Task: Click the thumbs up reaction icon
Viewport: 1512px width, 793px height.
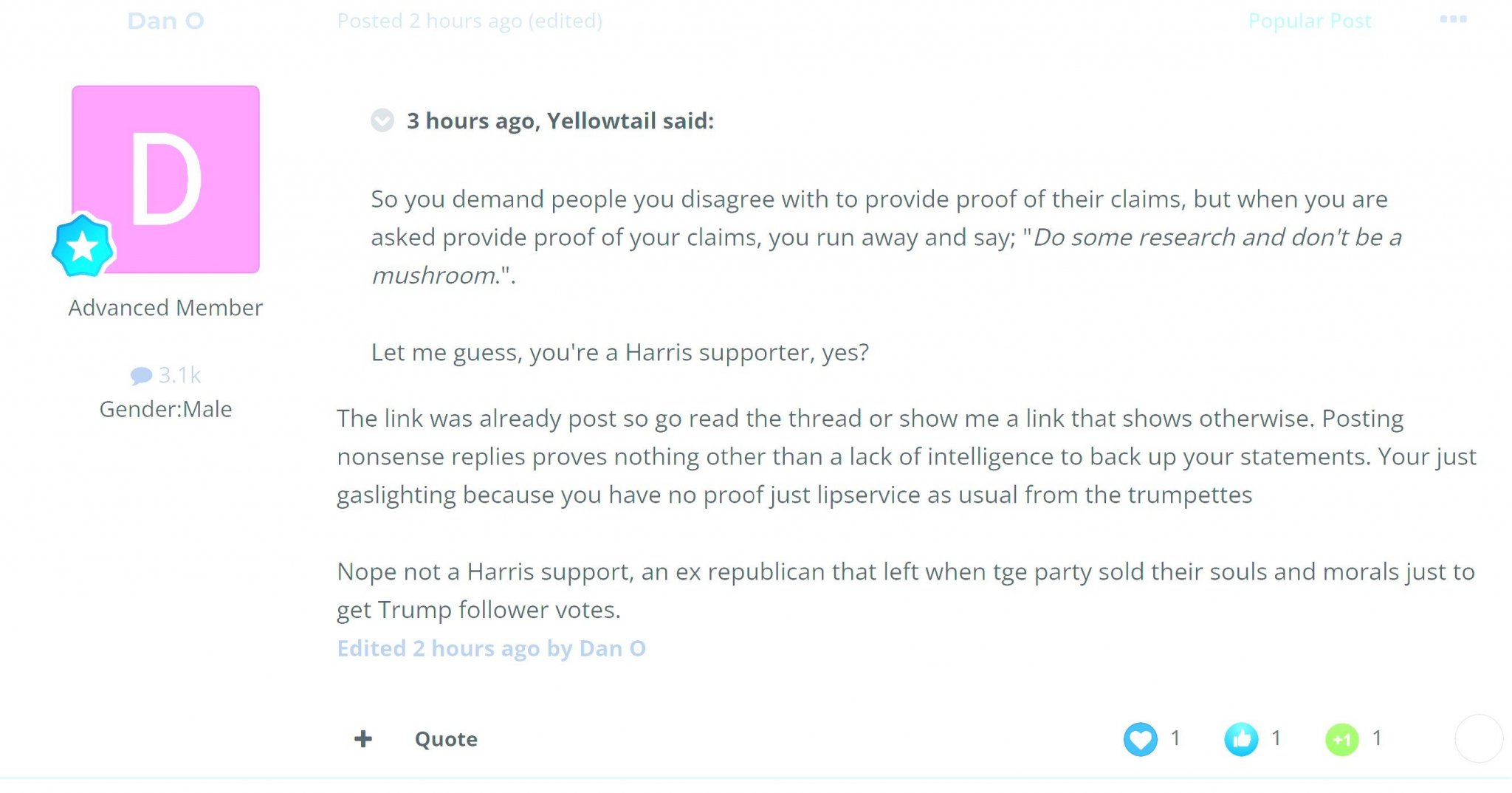Action: pos(1241,738)
